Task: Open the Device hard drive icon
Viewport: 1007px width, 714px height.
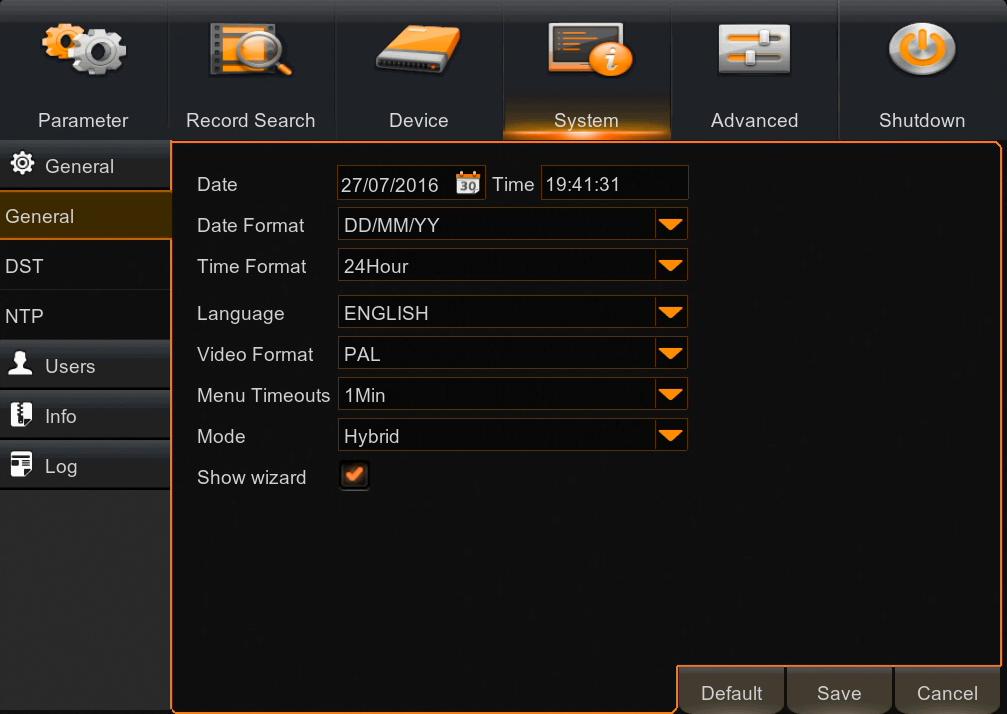Action: pyautogui.click(x=418, y=48)
